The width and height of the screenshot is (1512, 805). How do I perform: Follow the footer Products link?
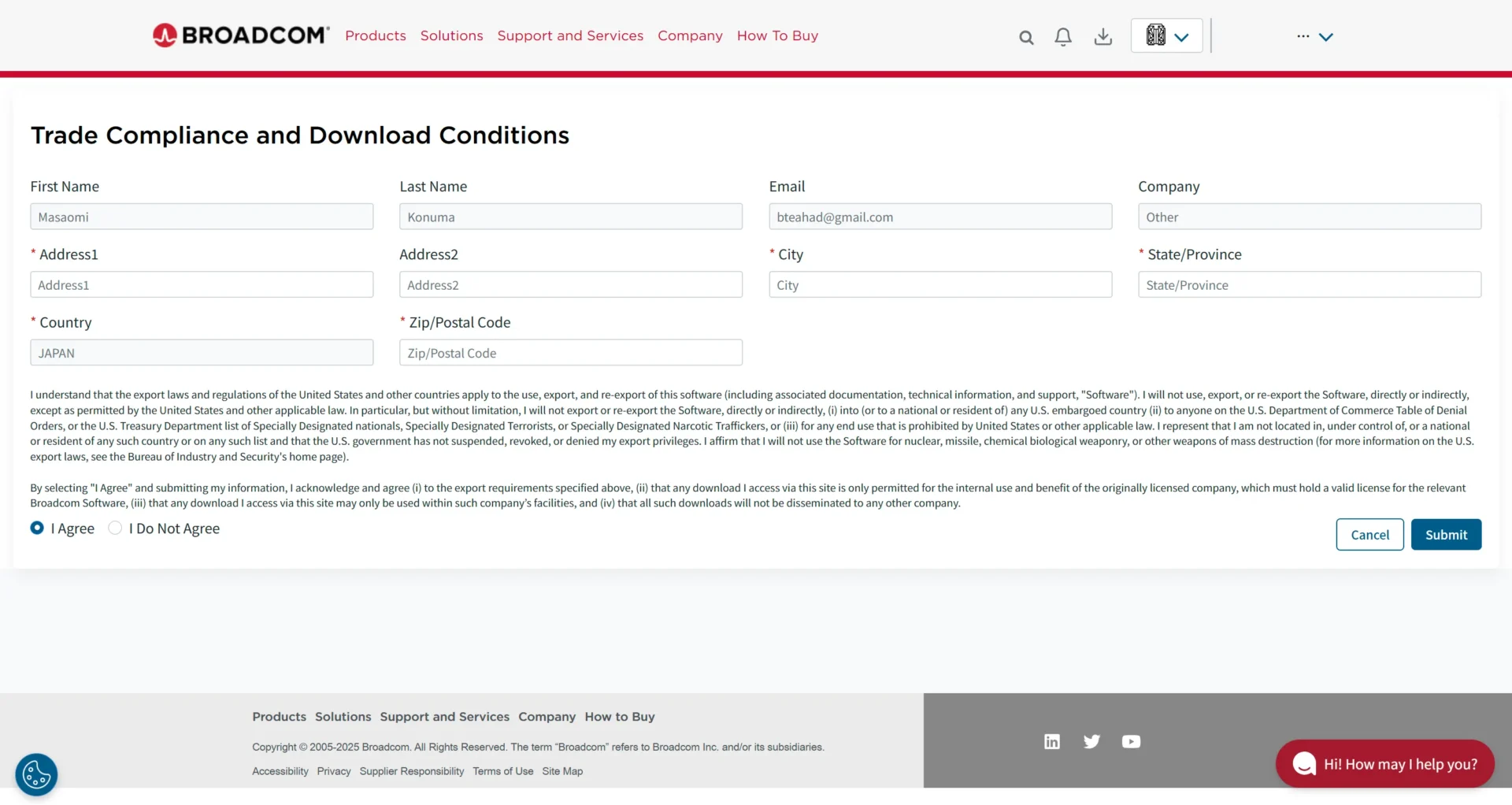click(279, 717)
